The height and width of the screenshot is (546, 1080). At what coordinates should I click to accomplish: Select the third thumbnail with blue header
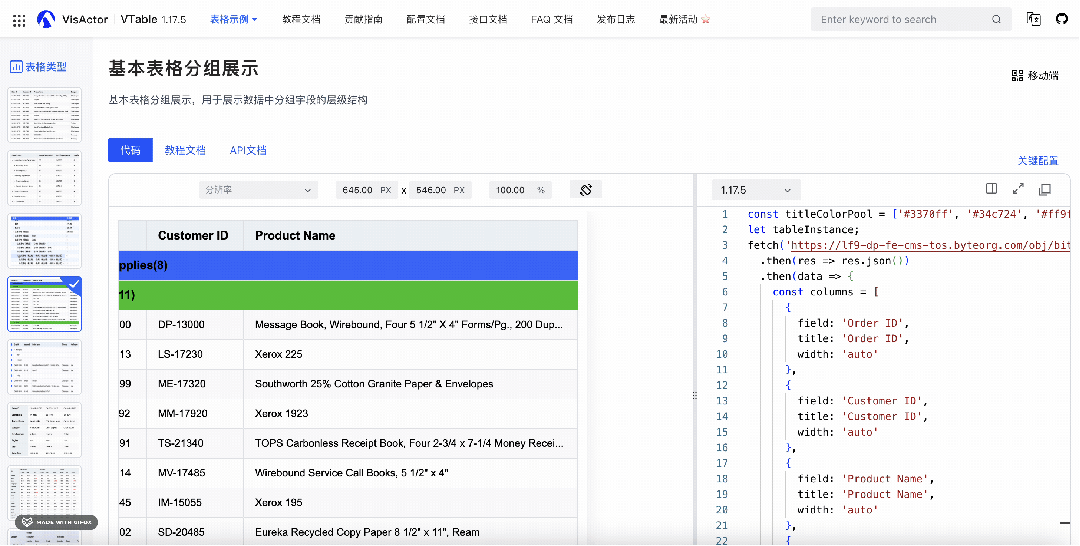coord(45,241)
